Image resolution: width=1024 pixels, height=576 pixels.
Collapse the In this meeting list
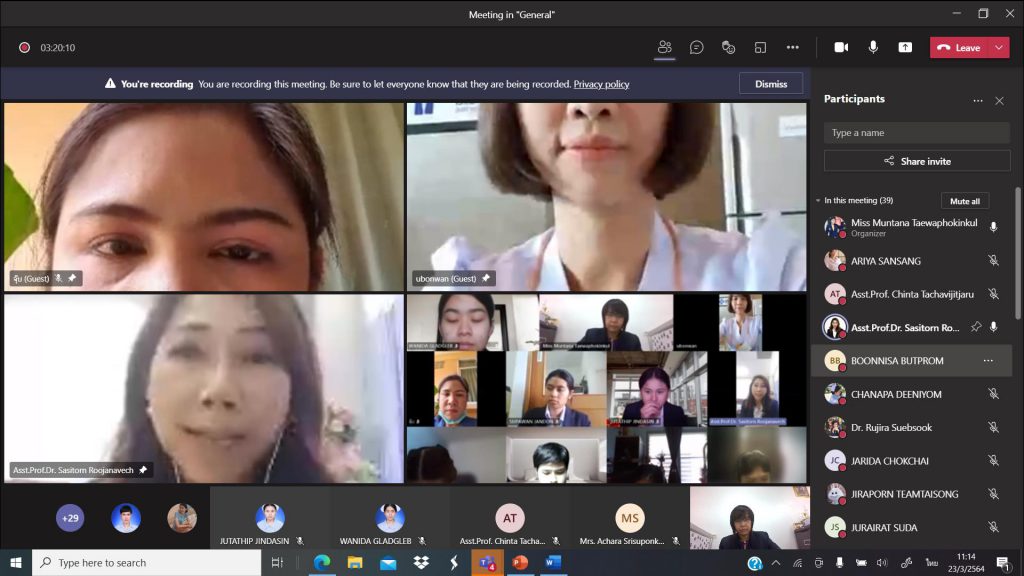pos(818,200)
